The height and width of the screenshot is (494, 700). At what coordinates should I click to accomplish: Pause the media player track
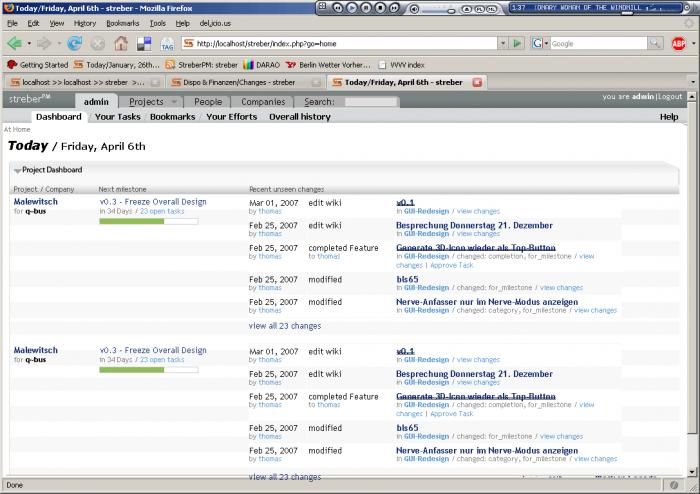pyautogui.click(x=366, y=8)
